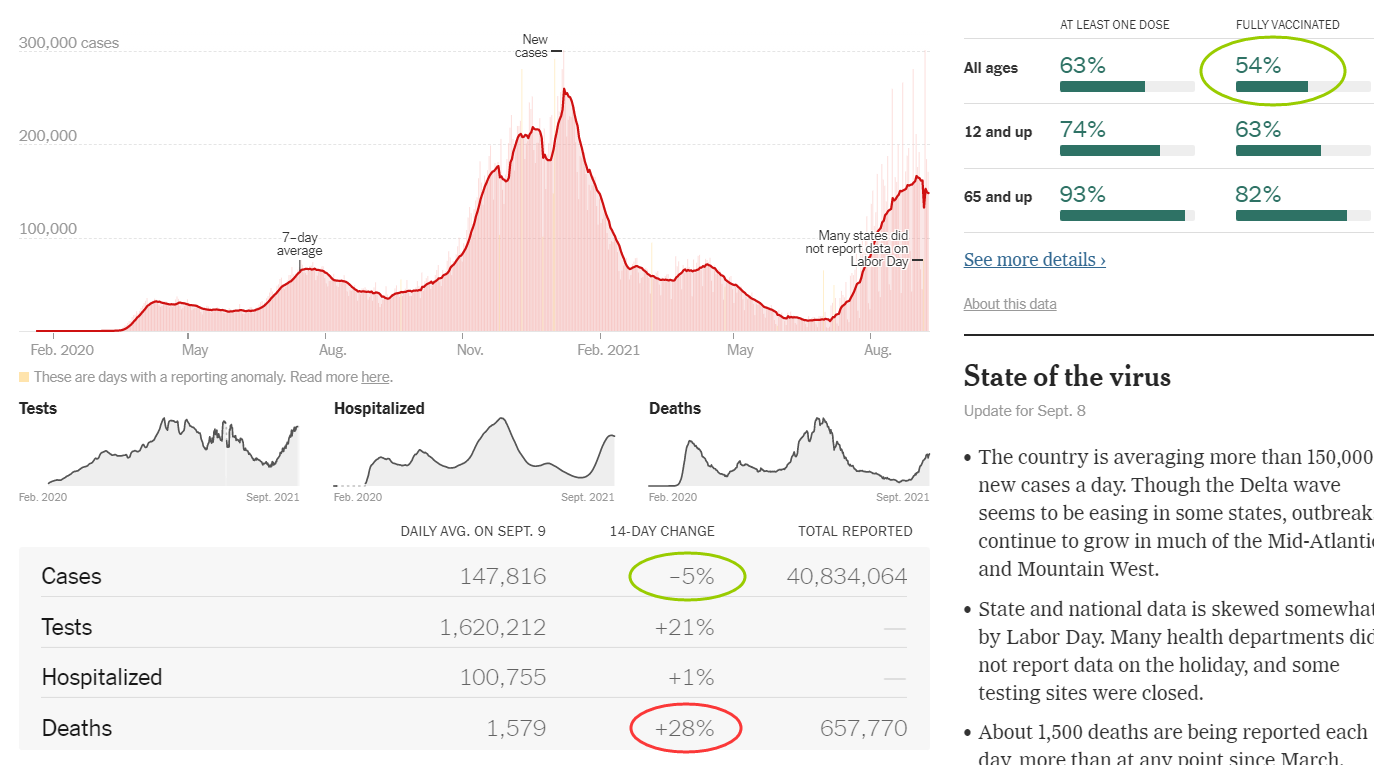Select the All ages fully vaccinated progress bar

click(x=1304, y=87)
